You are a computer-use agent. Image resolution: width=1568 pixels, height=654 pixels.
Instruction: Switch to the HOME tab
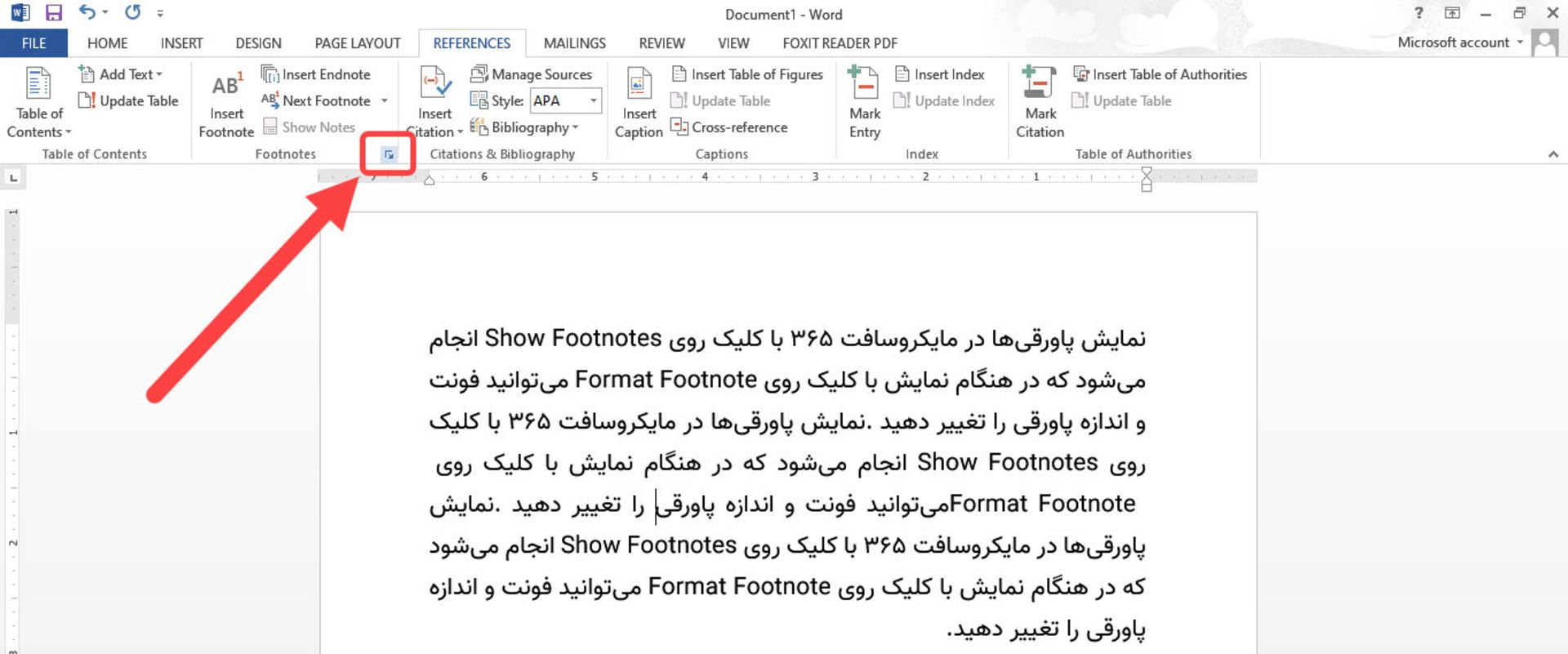[107, 43]
